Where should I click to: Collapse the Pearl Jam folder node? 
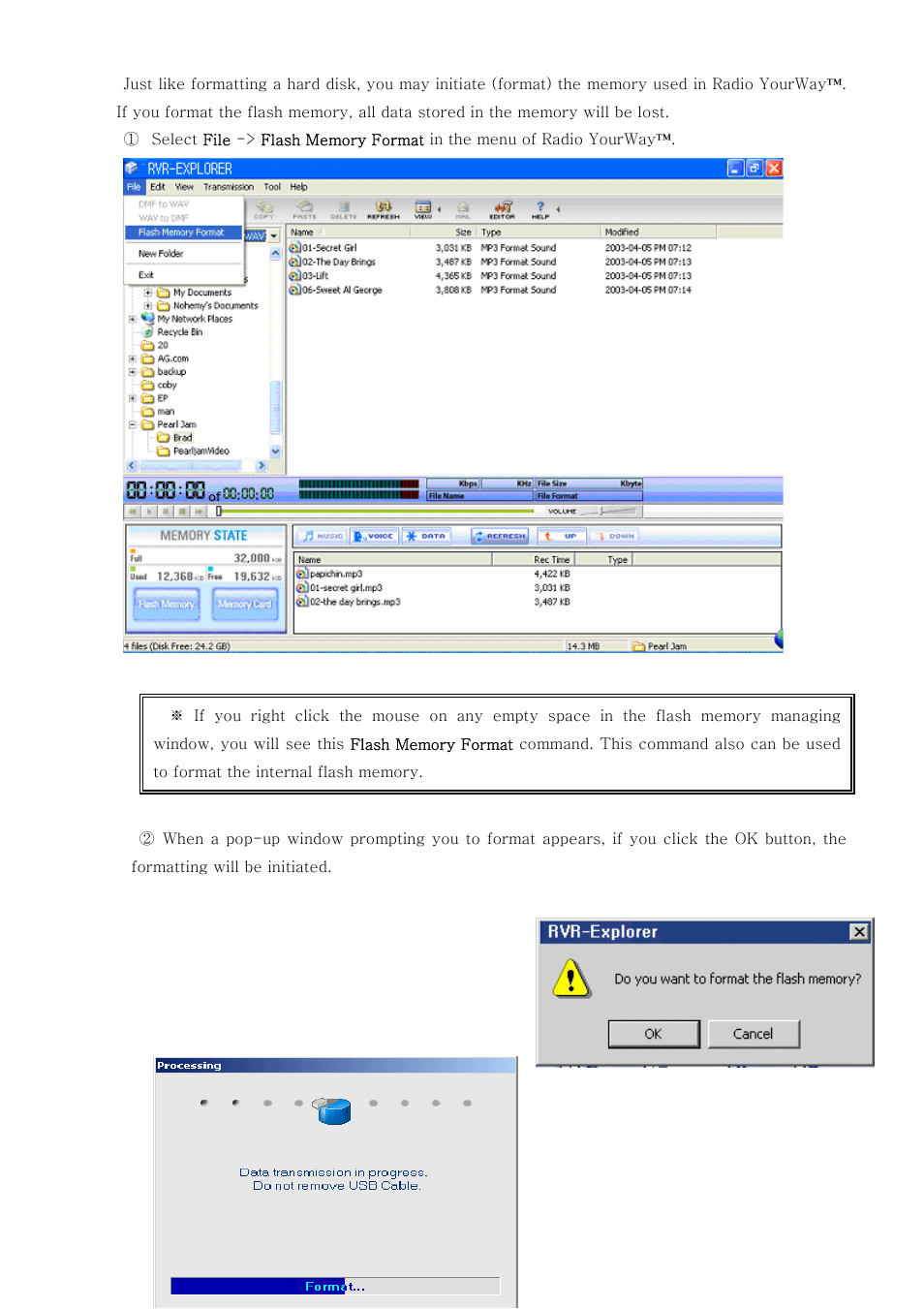click(133, 424)
